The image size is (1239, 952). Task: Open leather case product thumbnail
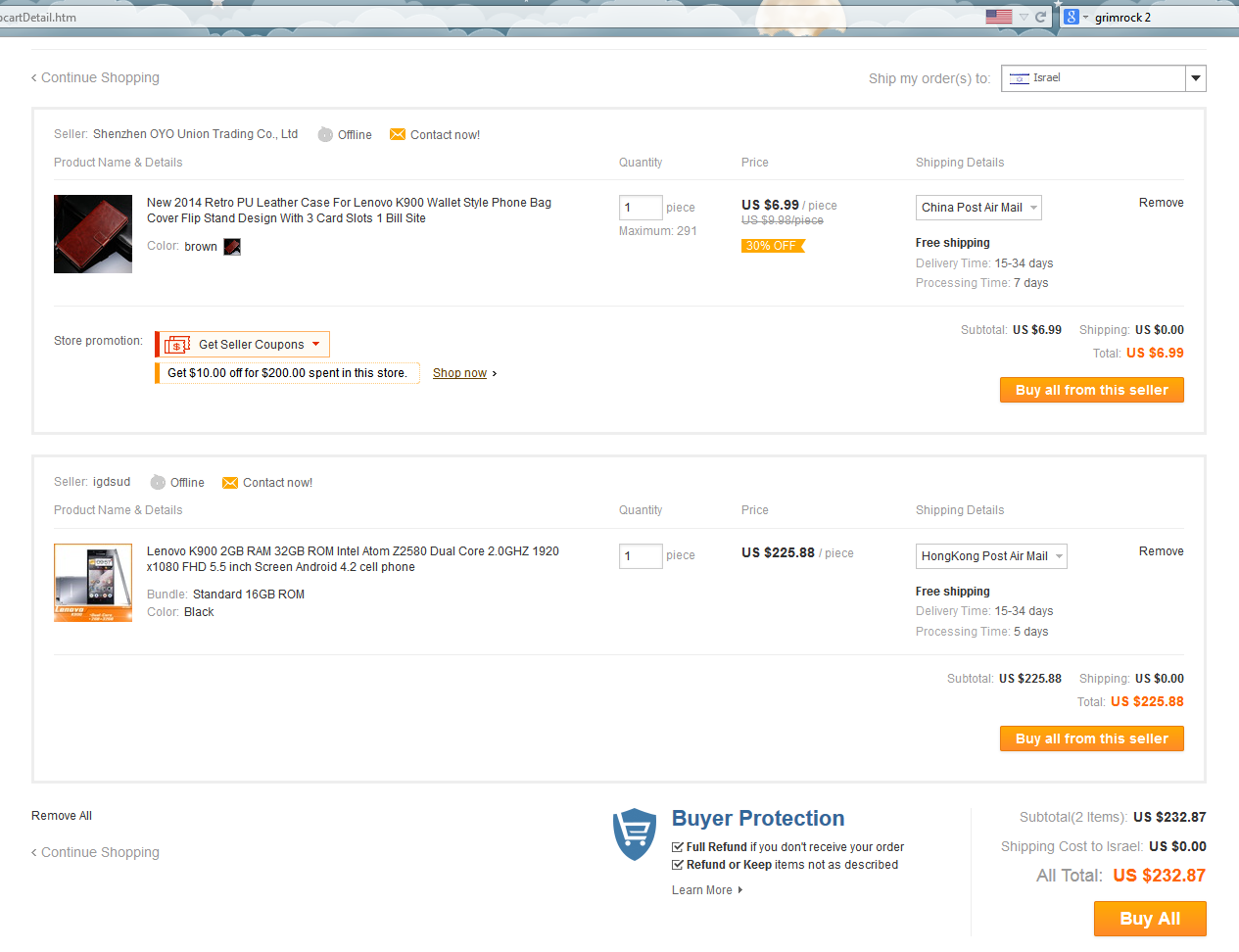(x=93, y=234)
